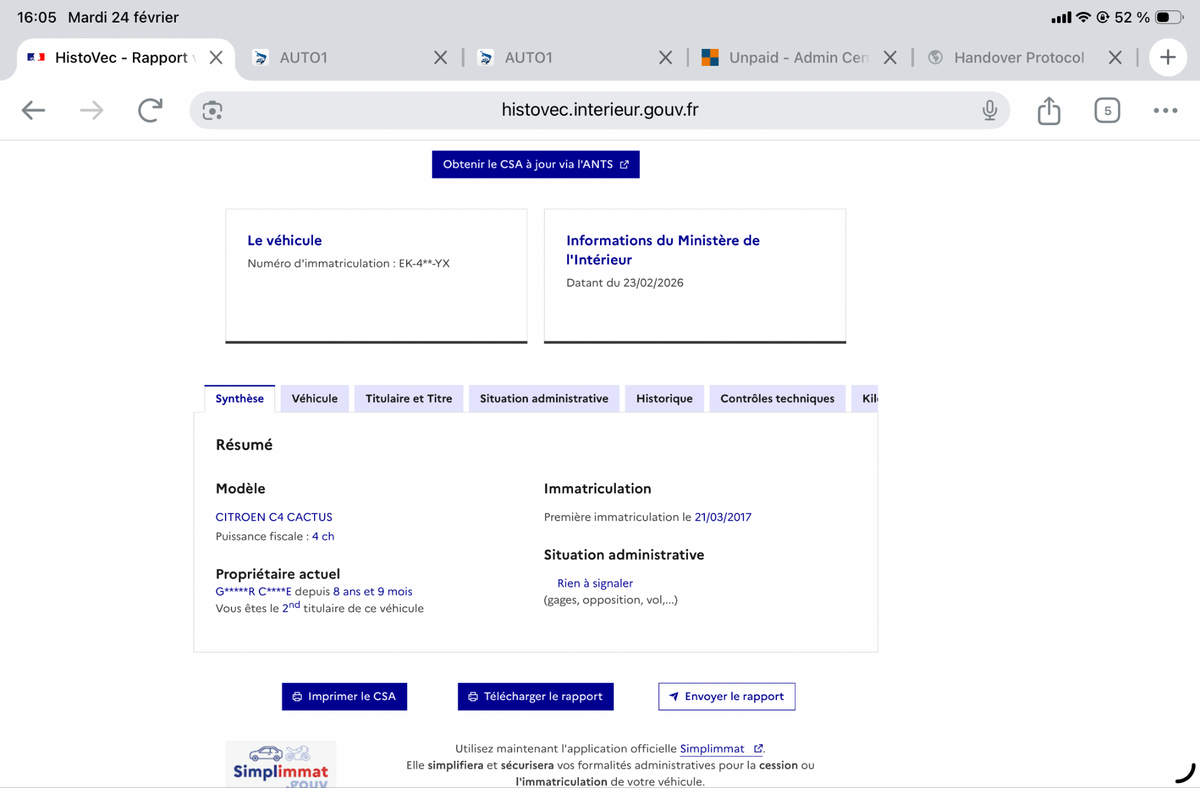Close the HistoVec - Rapport tab
This screenshot has width=1200, height=788.
pos(216,58)
